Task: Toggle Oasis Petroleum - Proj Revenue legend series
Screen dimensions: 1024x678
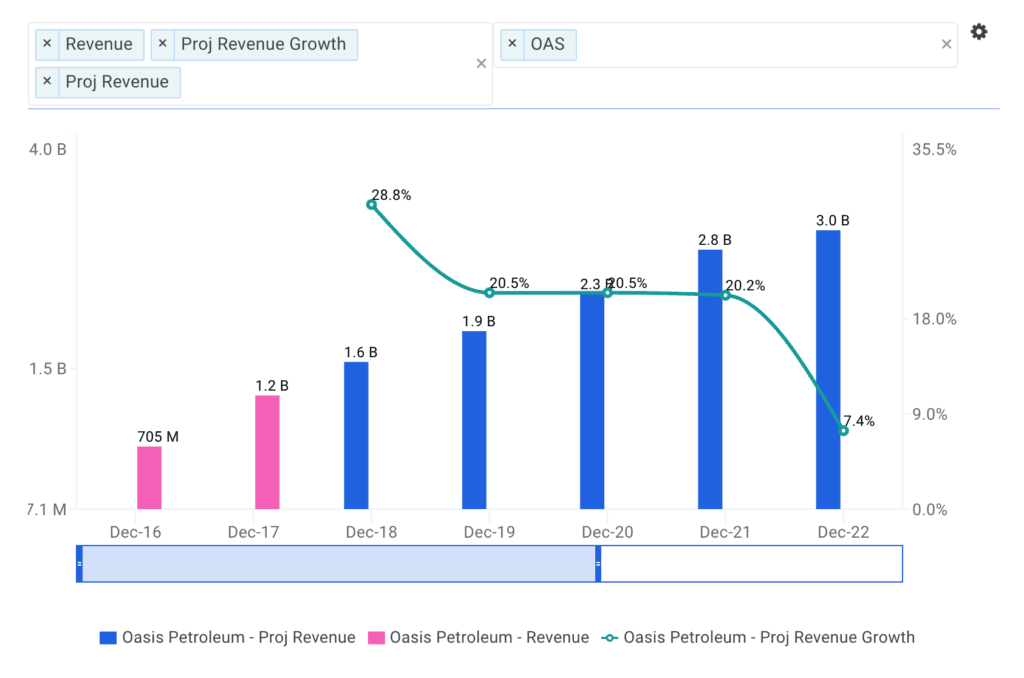Action: pos(228,637)
